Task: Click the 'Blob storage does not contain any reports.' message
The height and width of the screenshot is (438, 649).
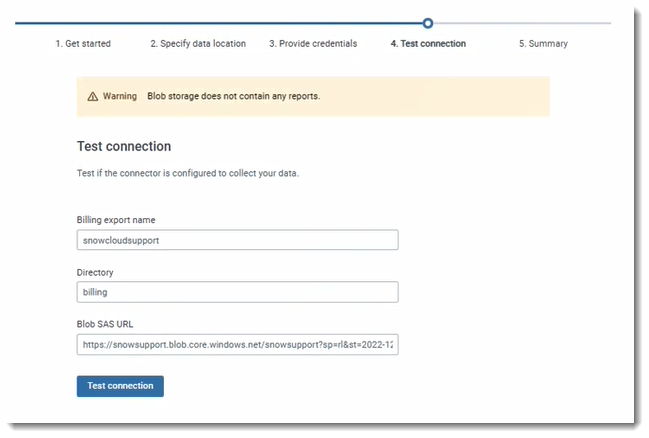Action: (x=234, y=96)
